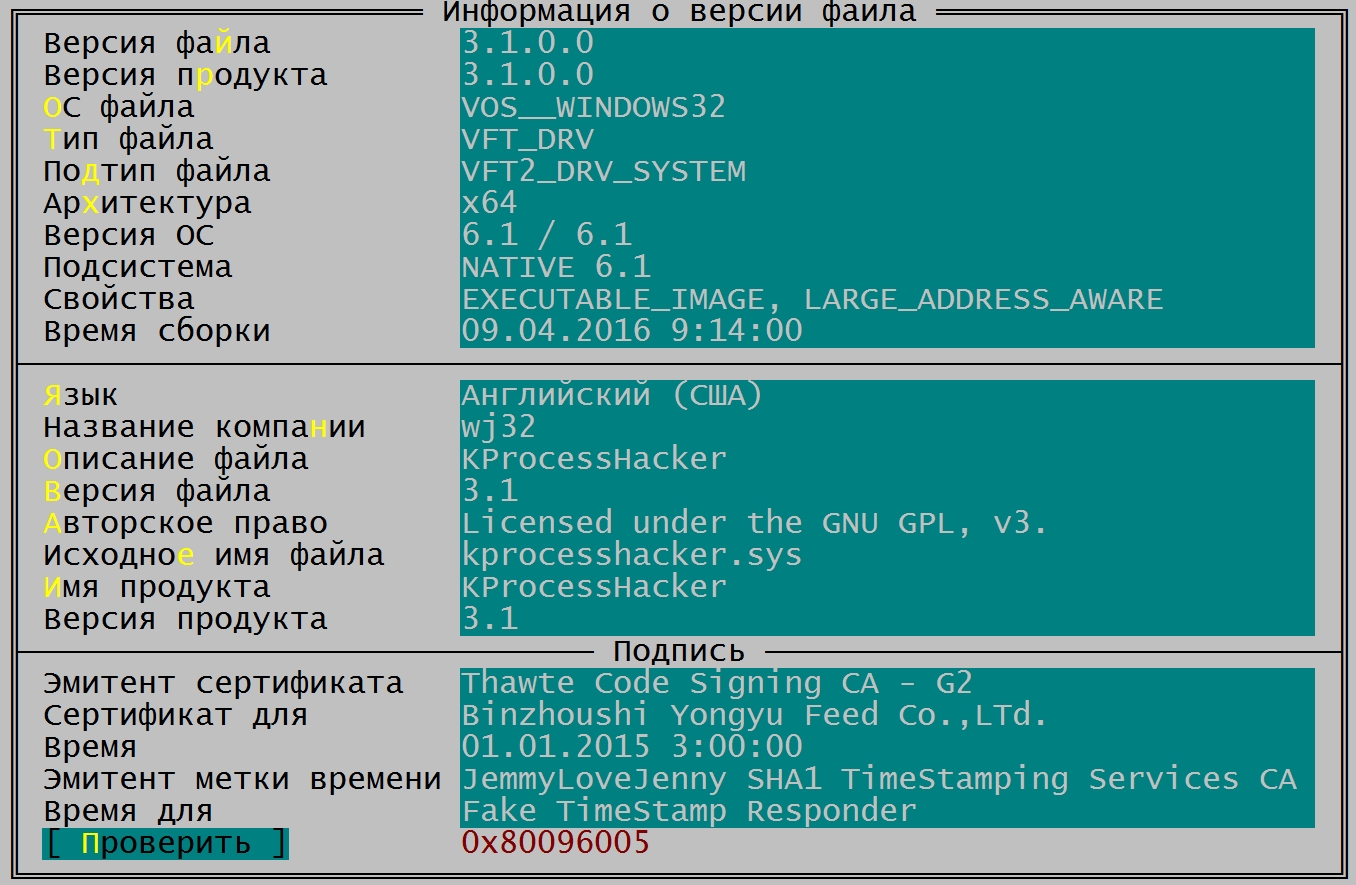This screenshot has width=1356, height=885.
Task: Select the Английский (США) language field
Action: tap(887, 395)
